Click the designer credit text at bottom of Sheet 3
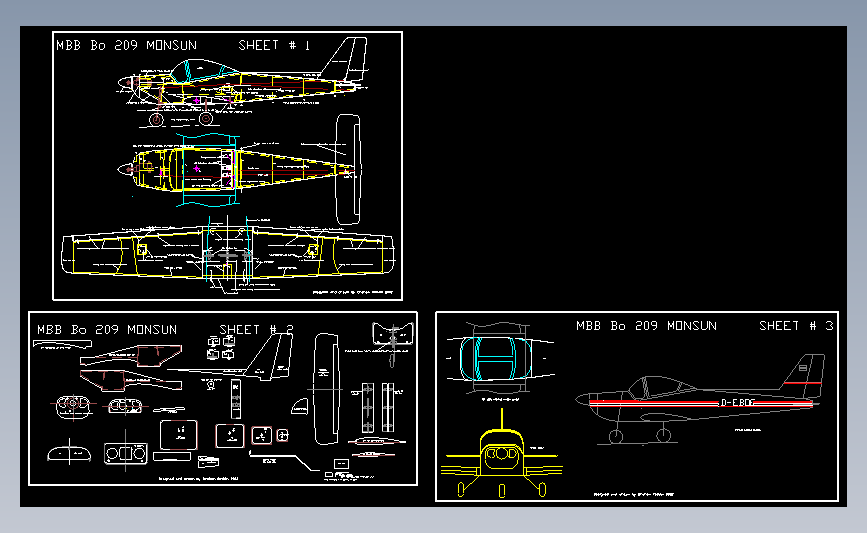The image size is (867, 533). [x=634, y=494]
